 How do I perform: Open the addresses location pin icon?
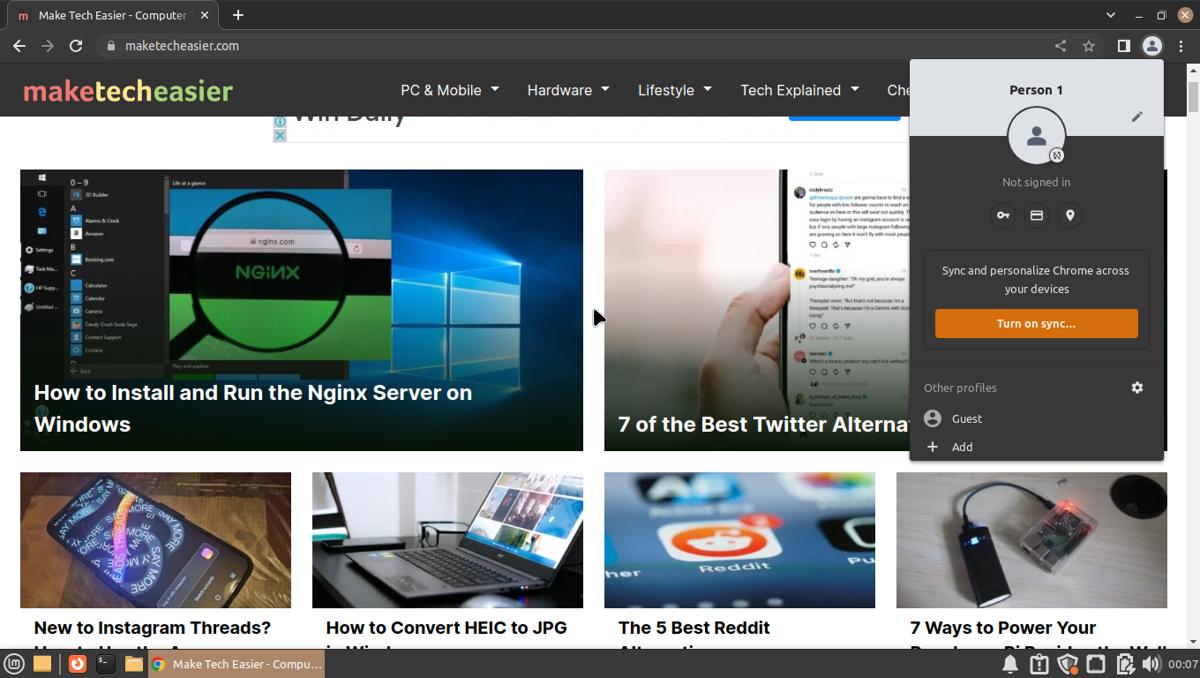[1069, 215]
